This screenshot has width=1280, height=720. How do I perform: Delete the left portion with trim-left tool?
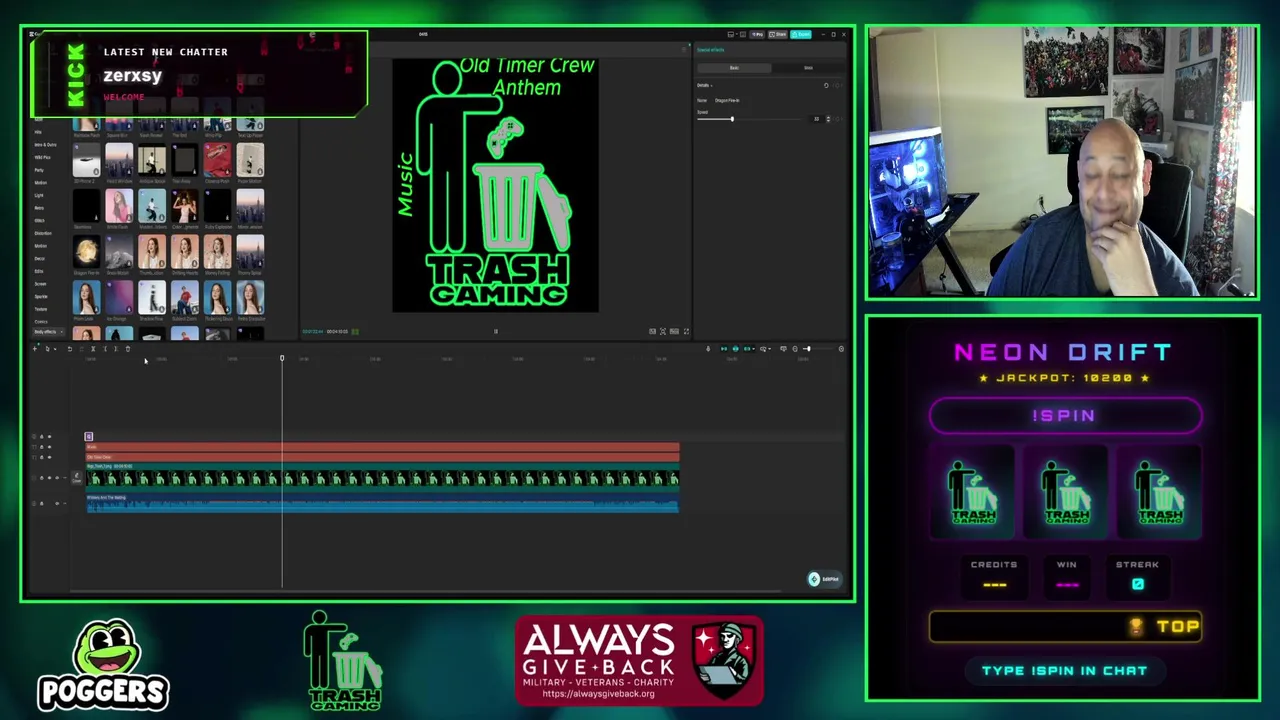pos(105,349)
